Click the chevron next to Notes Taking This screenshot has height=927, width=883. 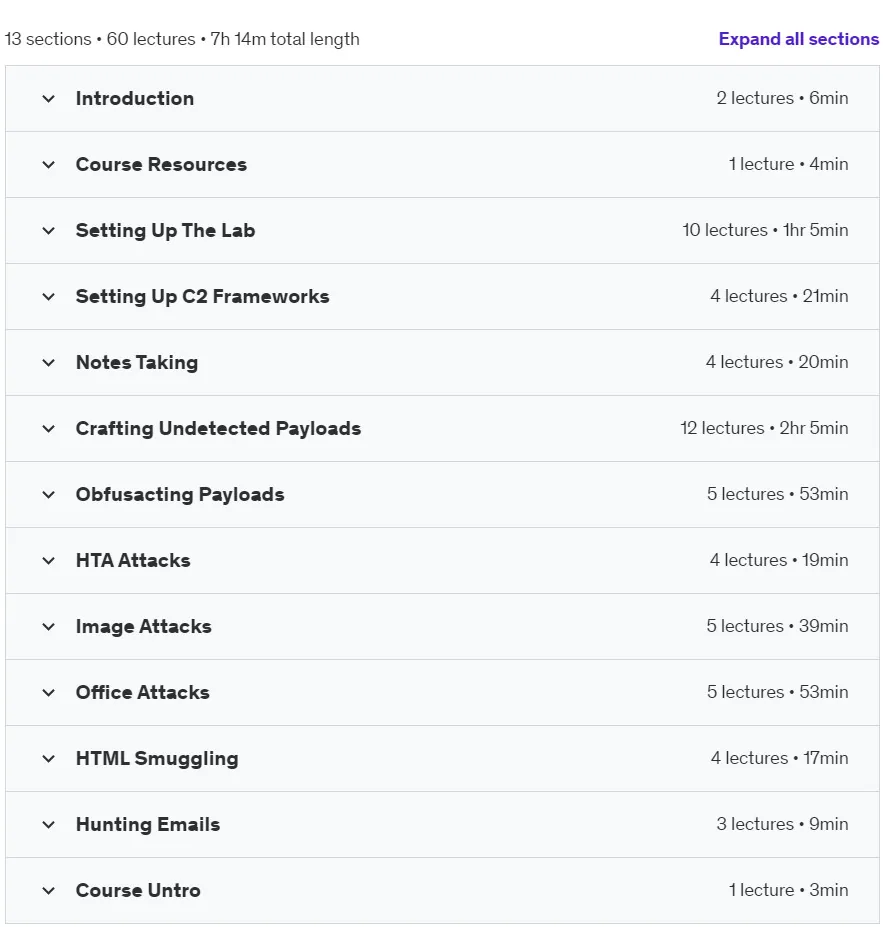pos(48,363)
